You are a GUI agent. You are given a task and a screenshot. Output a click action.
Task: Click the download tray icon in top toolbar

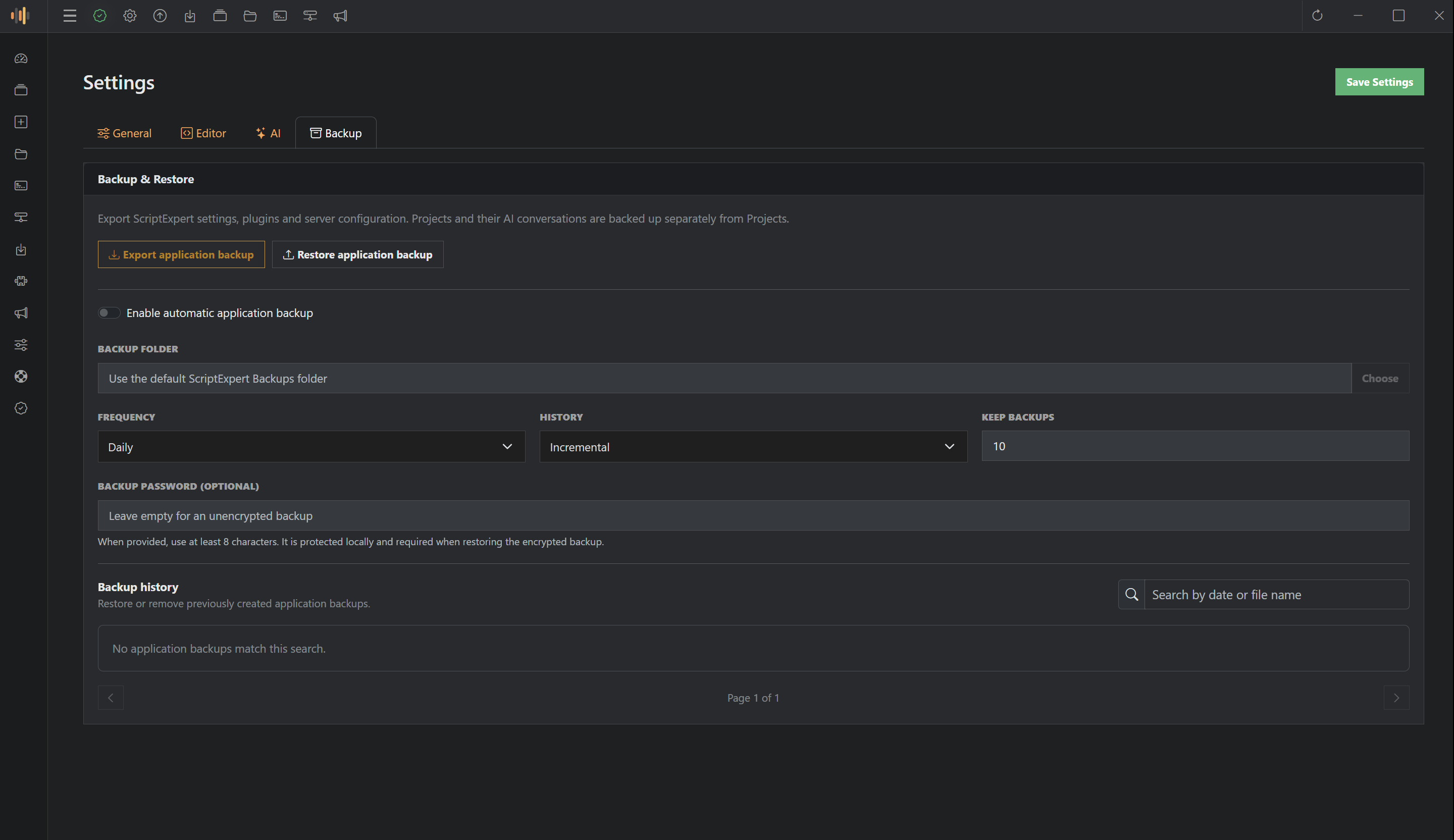click(190, 16)
